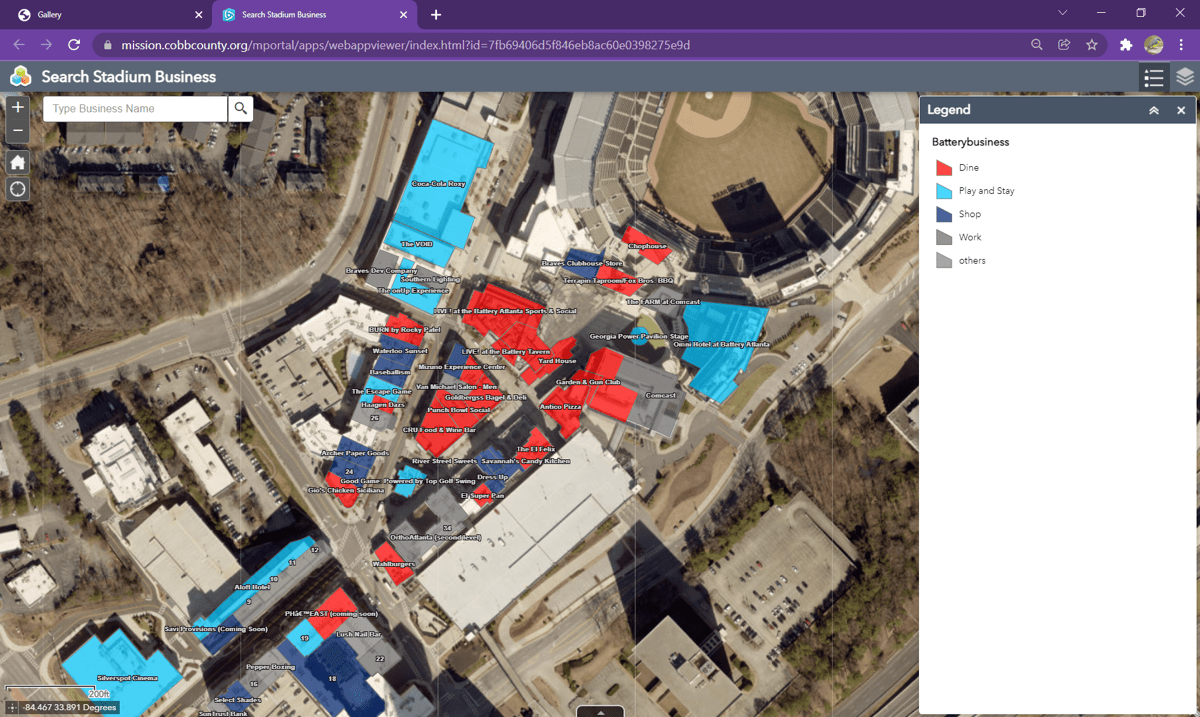Click the search magnifier button
This screenshot has height=717, width=1200.
click(x=240, y=109)
